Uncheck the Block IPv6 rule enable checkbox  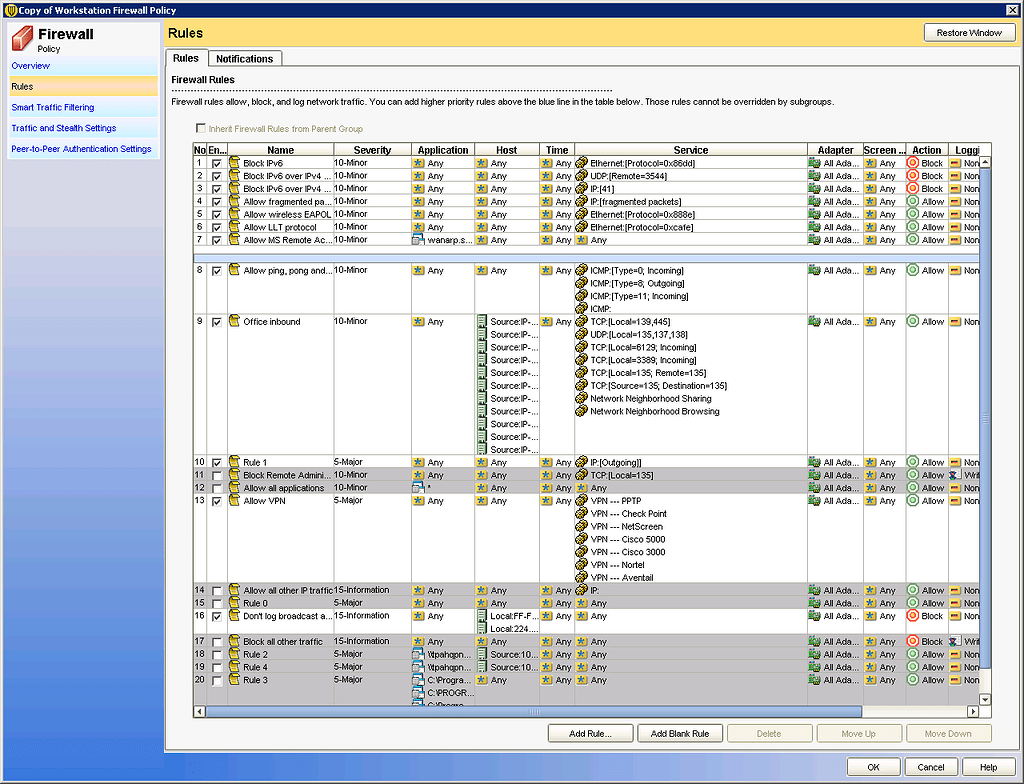tap(218, 162)
